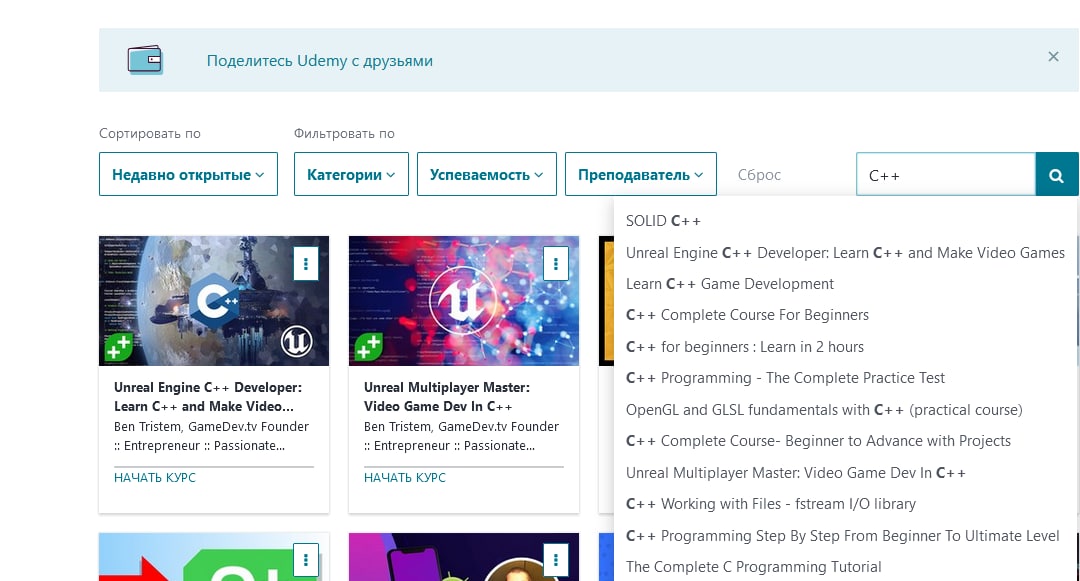Expand the Успеваемость filter dropdown

pos(487,174)
